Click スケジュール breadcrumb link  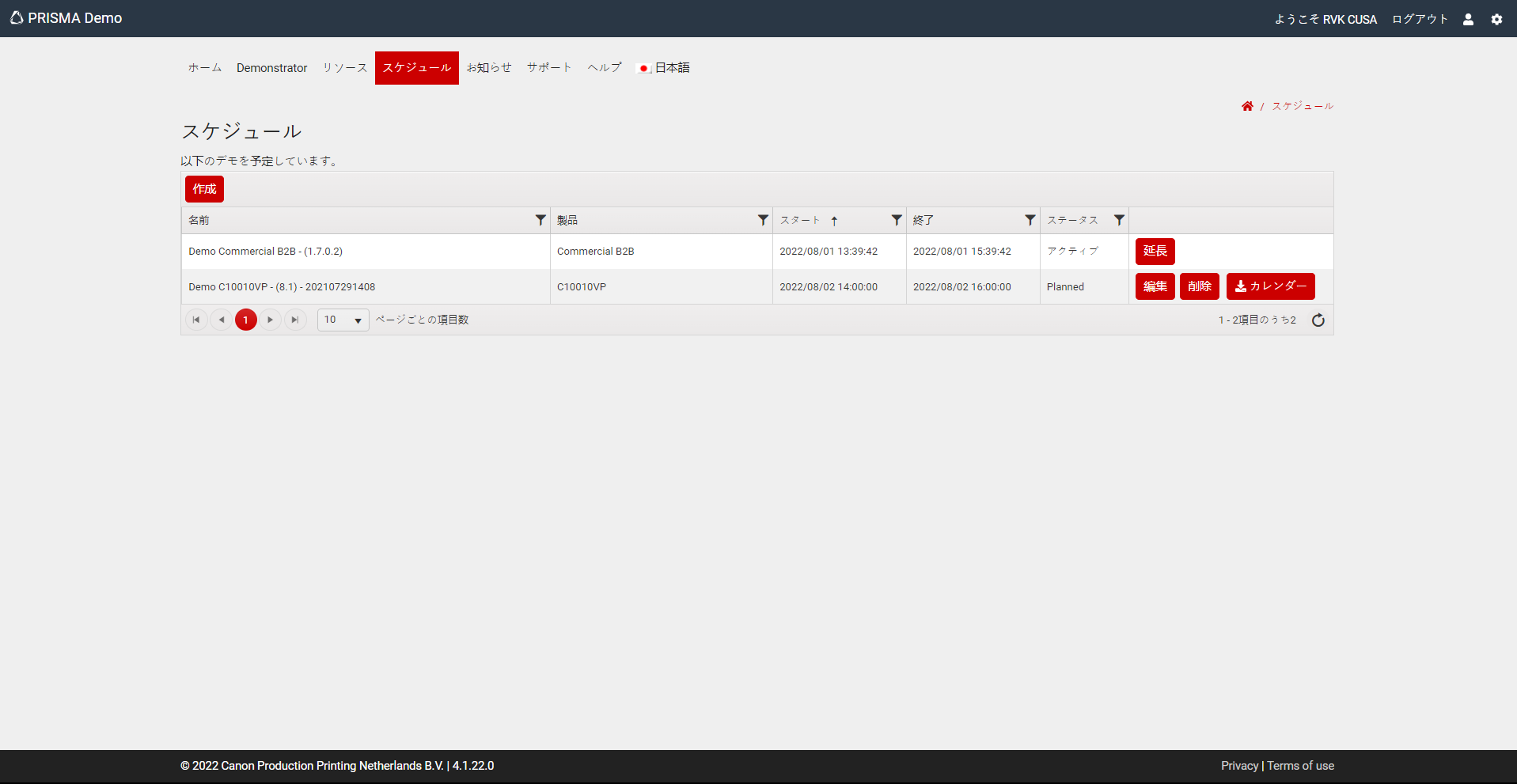(1303, 106)
